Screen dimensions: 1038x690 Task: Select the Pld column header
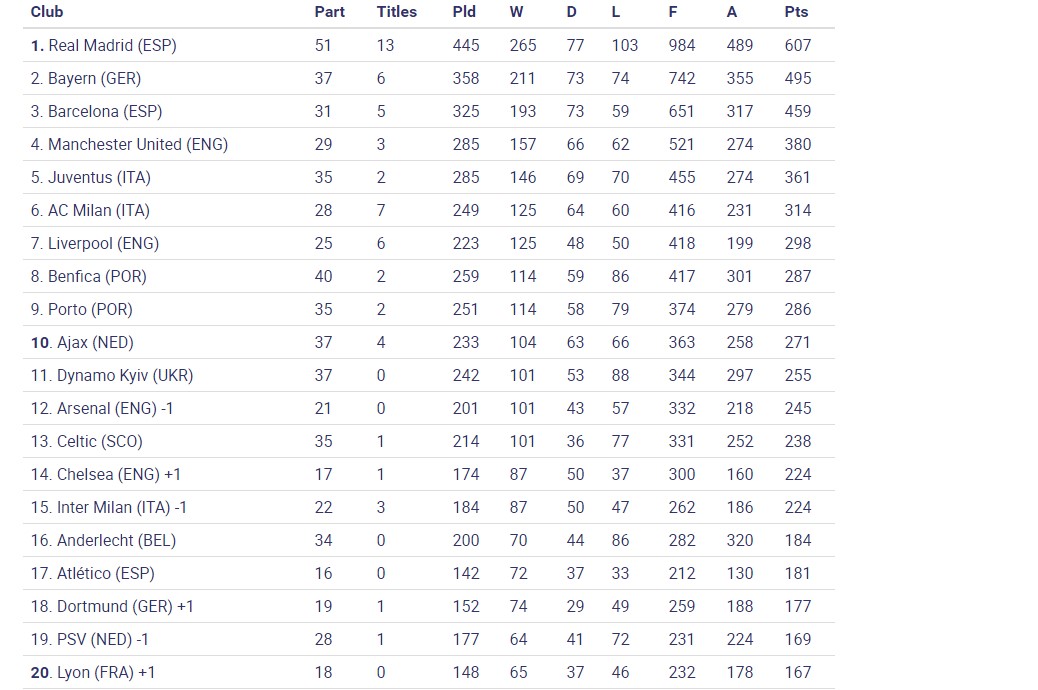[x=464, y=12]
